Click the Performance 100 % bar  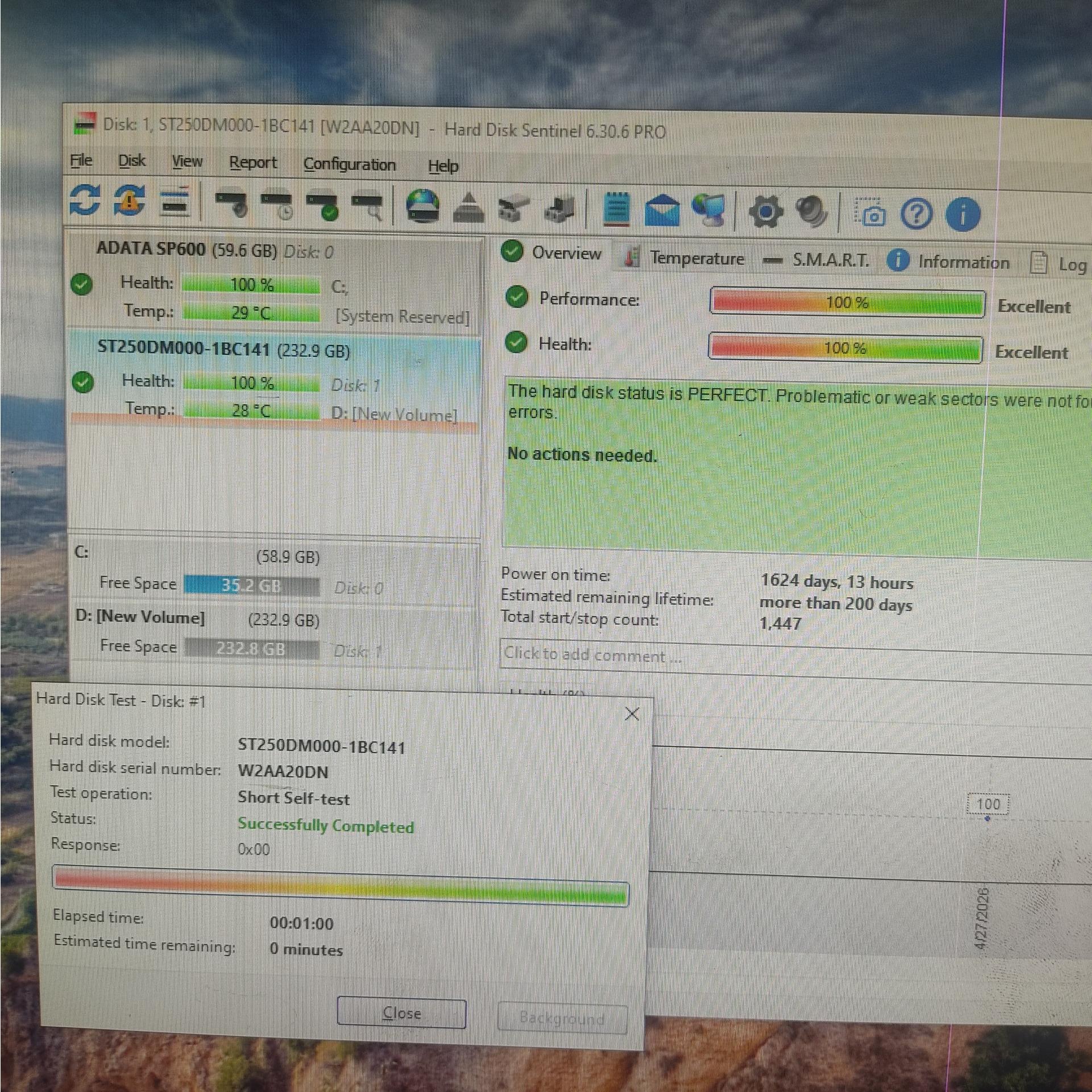click(x=848, y=302)
